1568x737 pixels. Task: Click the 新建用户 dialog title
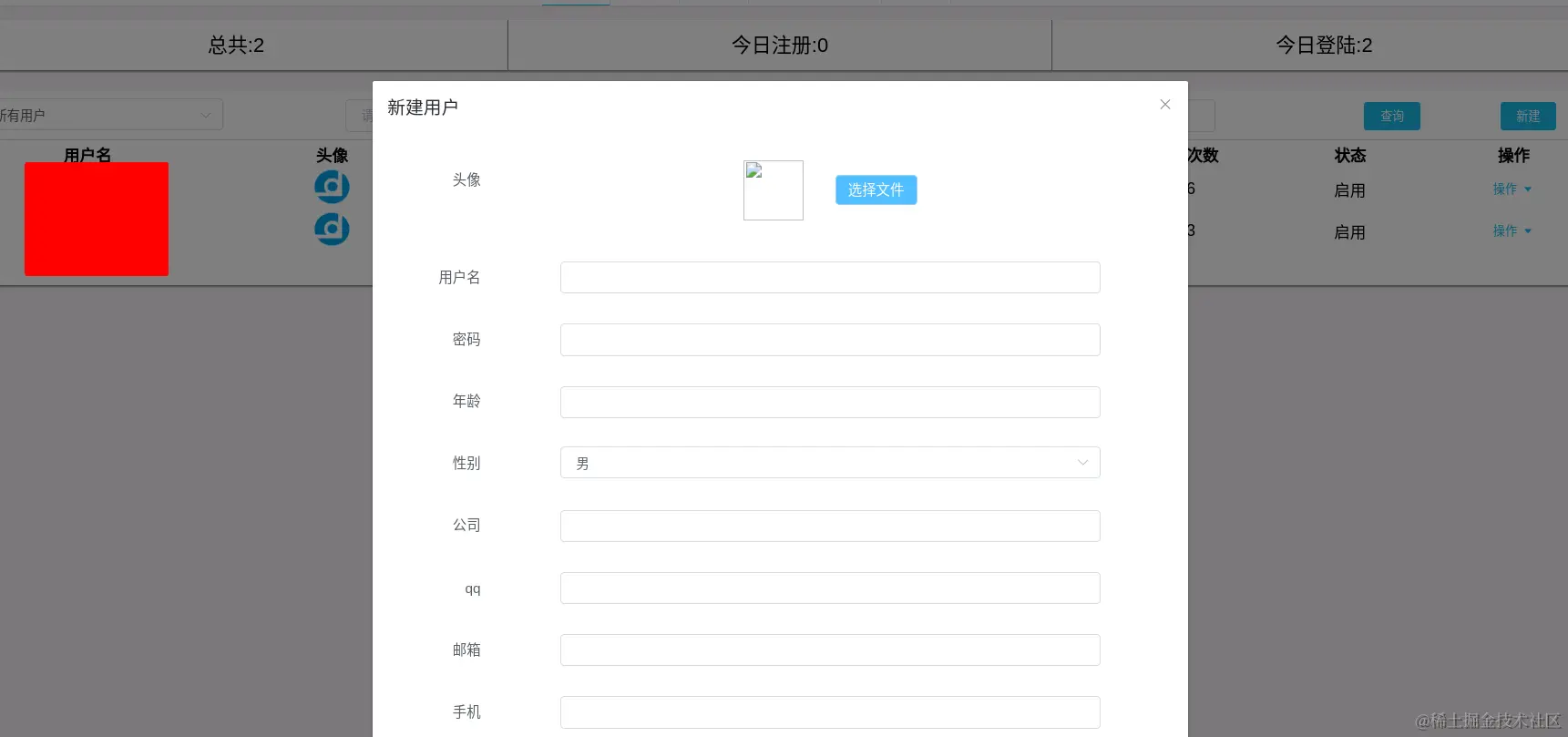click(x=423, y=107)
